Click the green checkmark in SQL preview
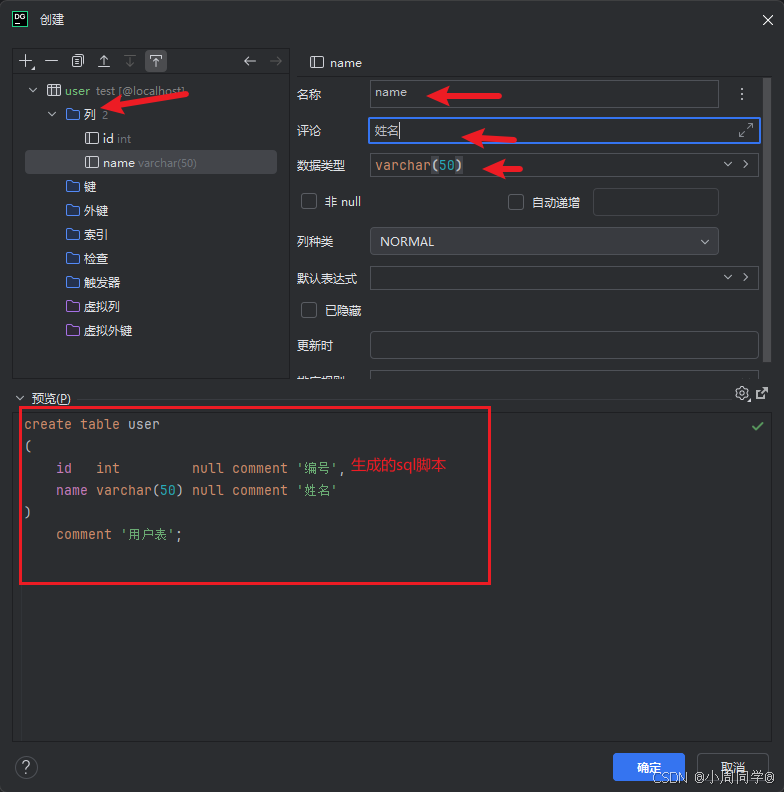This screenshot has width=784, height=792. (x=757, y=426)
